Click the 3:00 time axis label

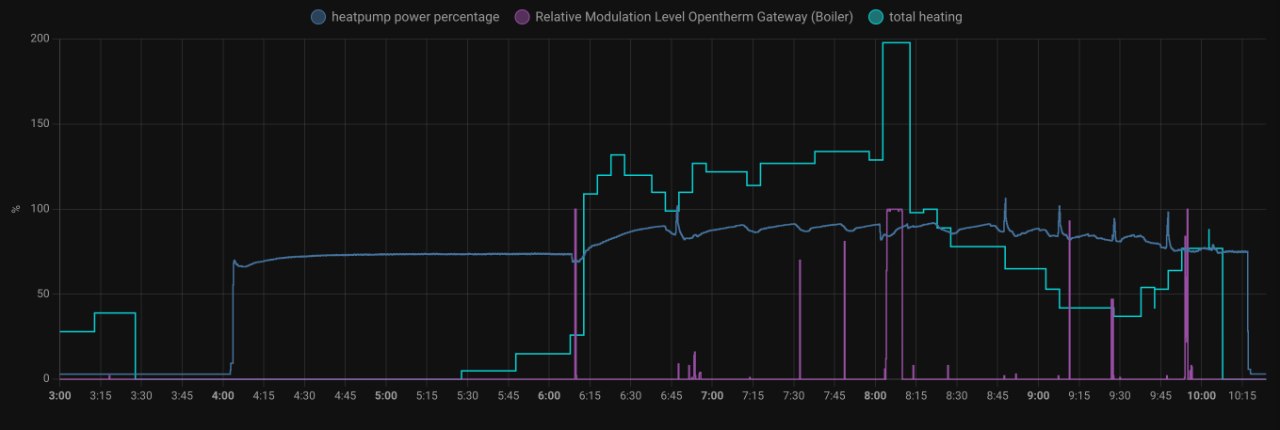point(60,396)
